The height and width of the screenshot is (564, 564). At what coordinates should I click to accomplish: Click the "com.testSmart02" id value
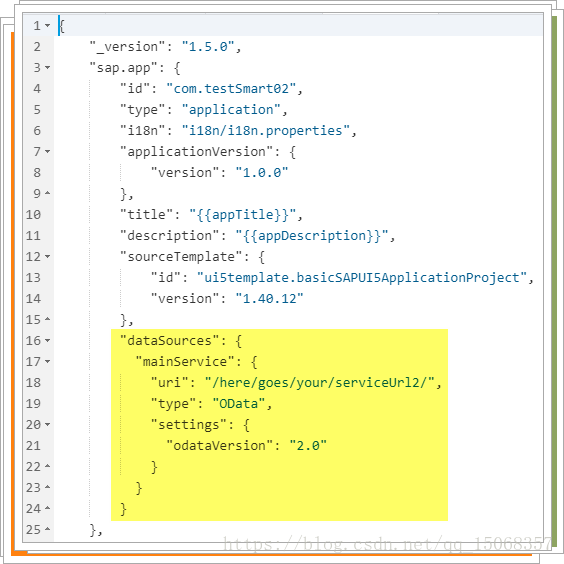(x=231, y=88)
